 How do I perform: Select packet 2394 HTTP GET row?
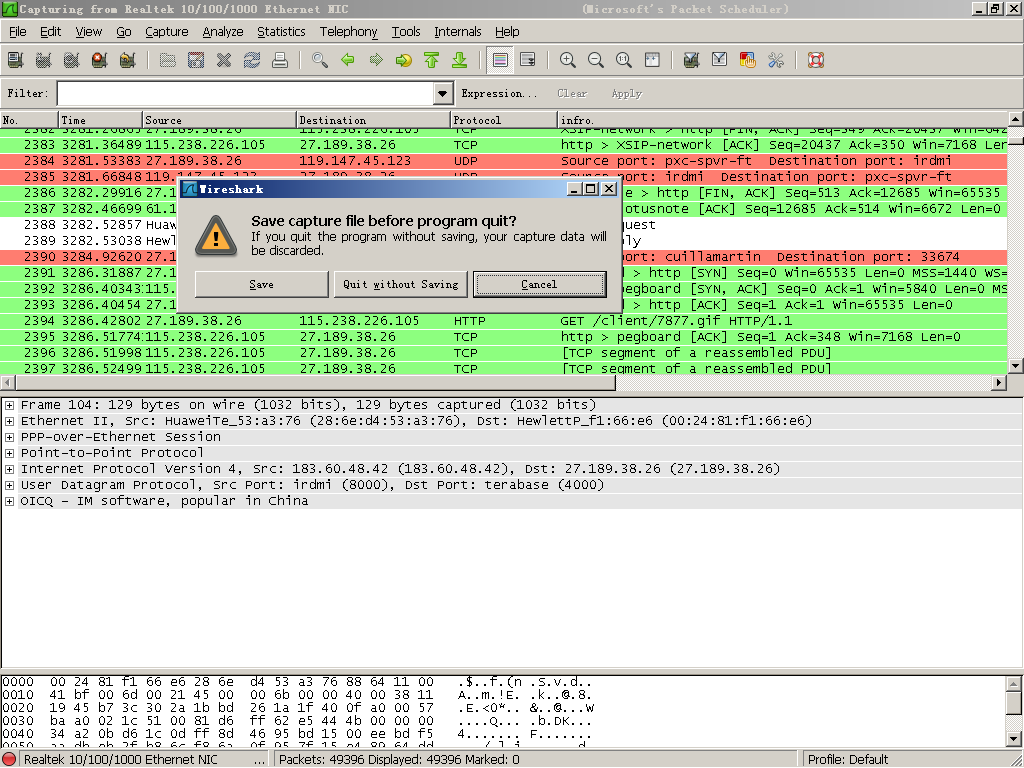(x=504, y=321)
